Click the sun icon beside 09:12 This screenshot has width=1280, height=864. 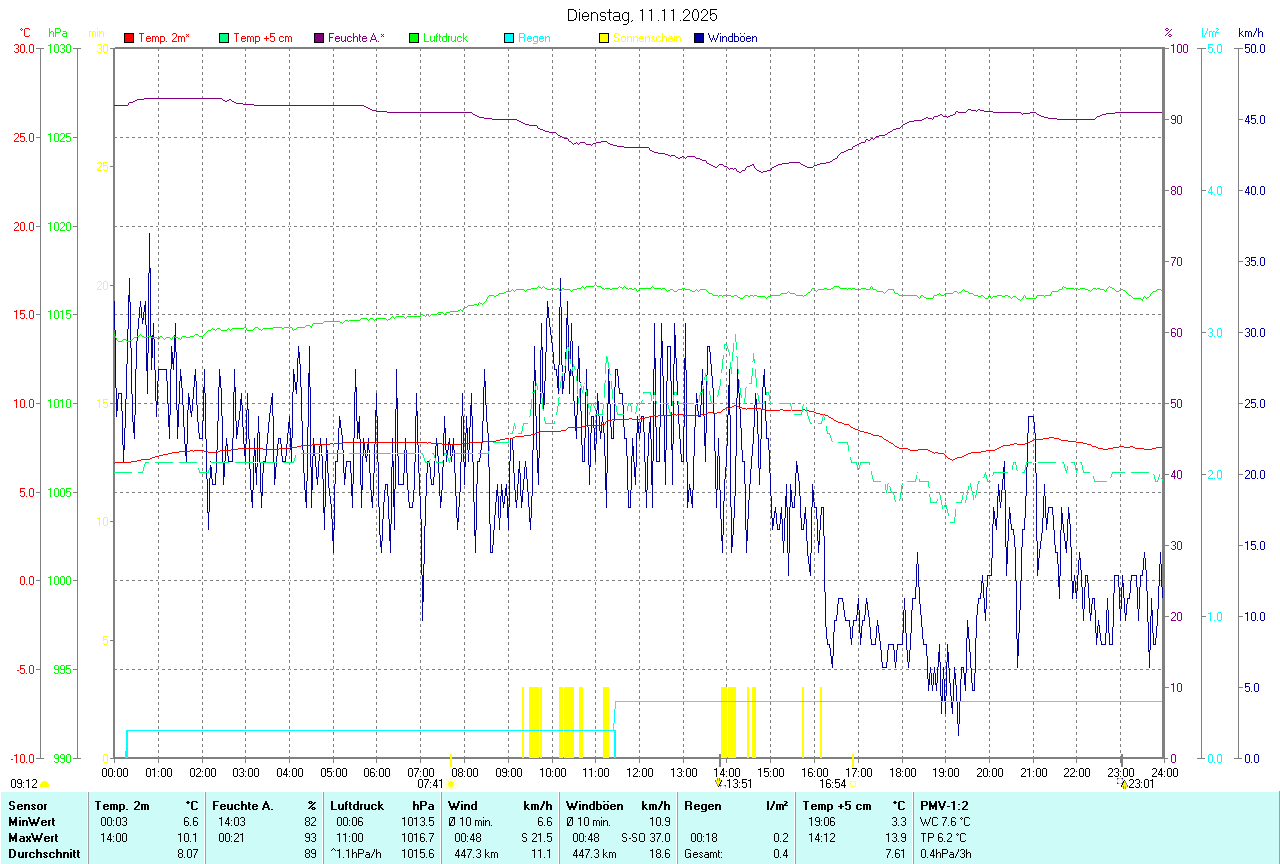[45, 785]
